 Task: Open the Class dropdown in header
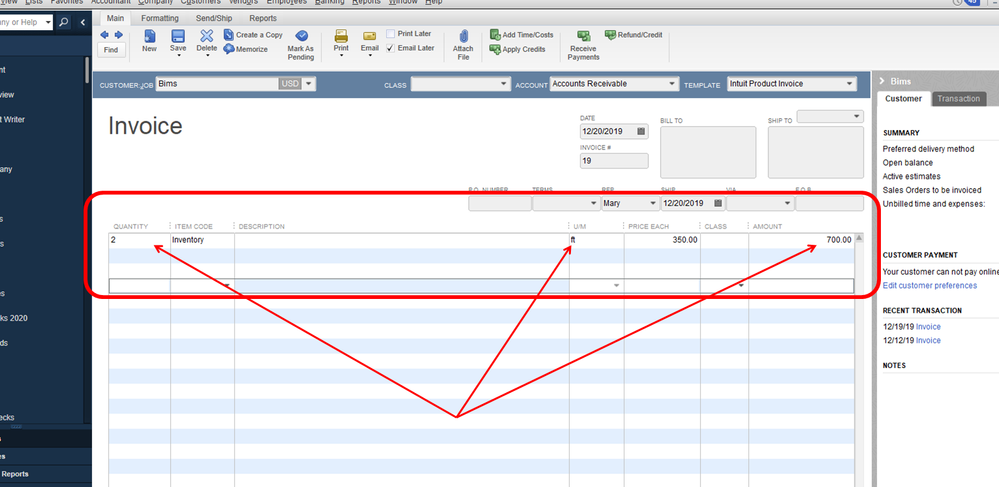[504, 84]
